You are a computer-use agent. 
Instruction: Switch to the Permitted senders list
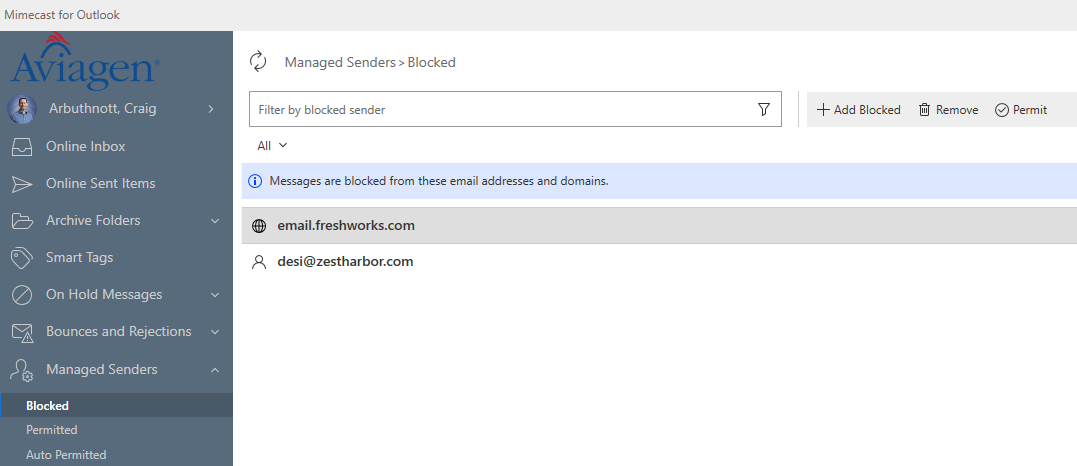point(52,430)
